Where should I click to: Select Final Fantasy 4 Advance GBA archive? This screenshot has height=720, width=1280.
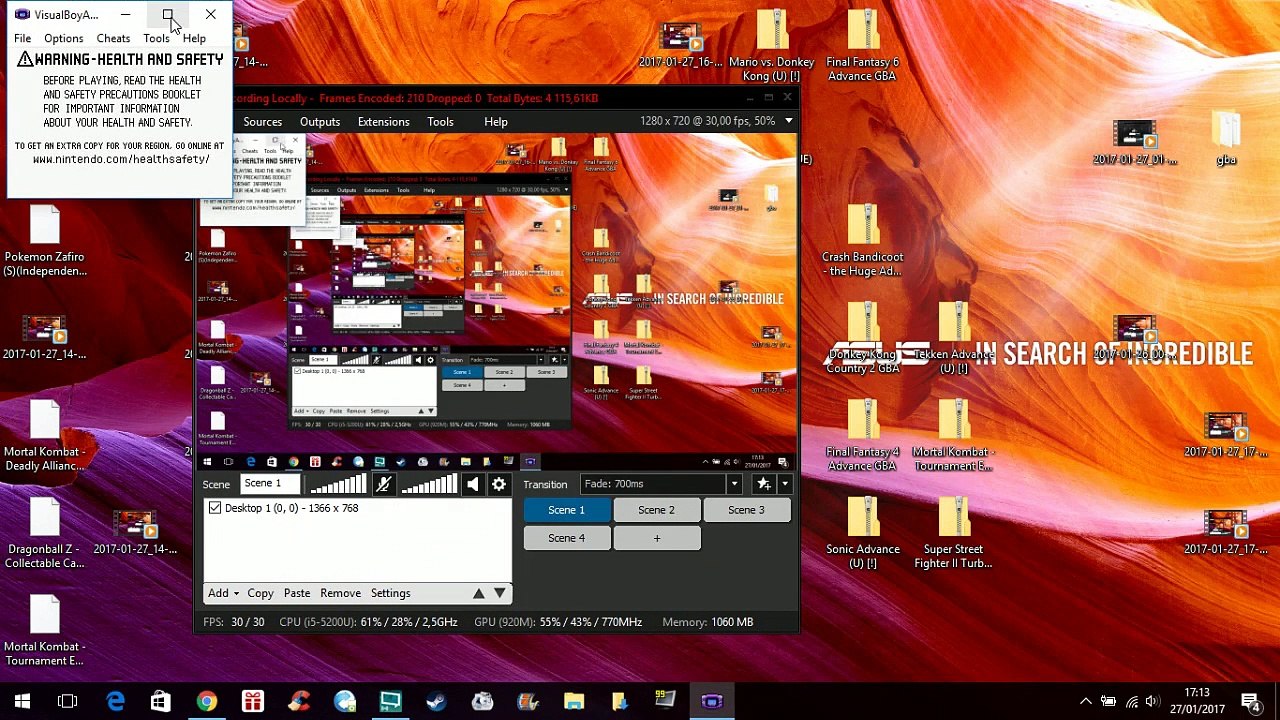[862, 436]
